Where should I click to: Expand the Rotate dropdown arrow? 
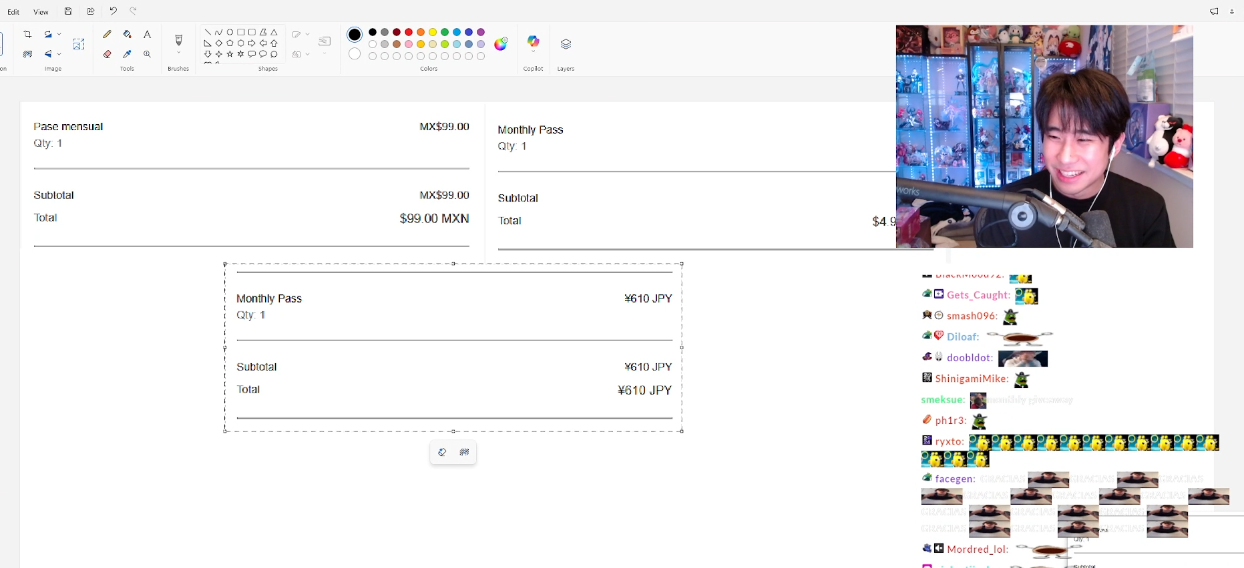point(59,34)
